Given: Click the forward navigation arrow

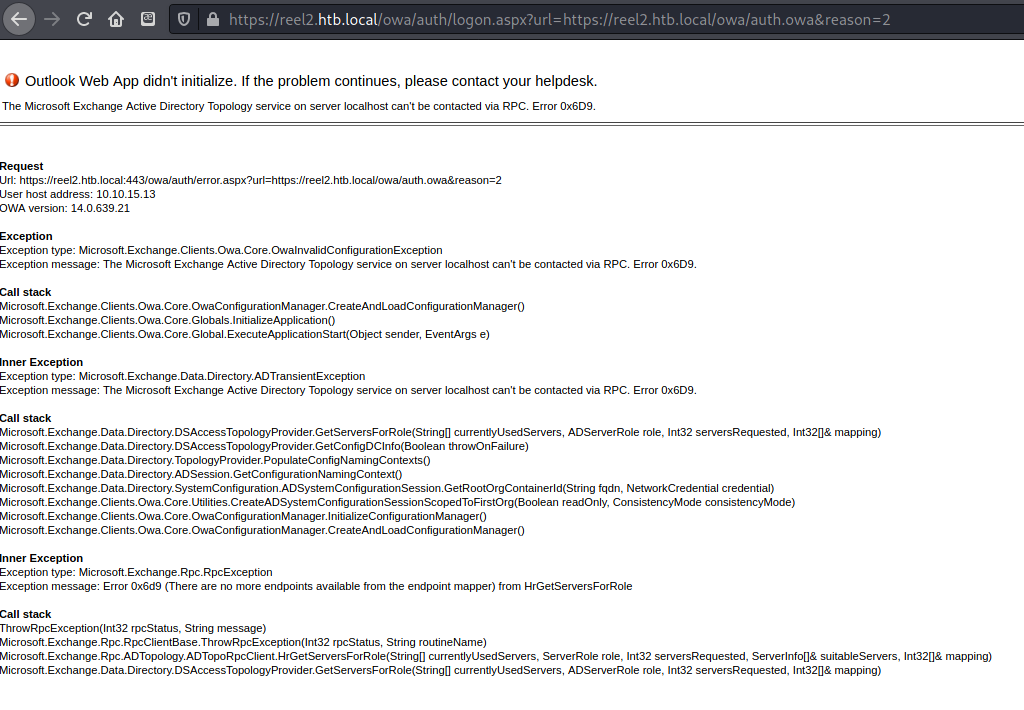Looking at the screenshot, I should [53, 19].
